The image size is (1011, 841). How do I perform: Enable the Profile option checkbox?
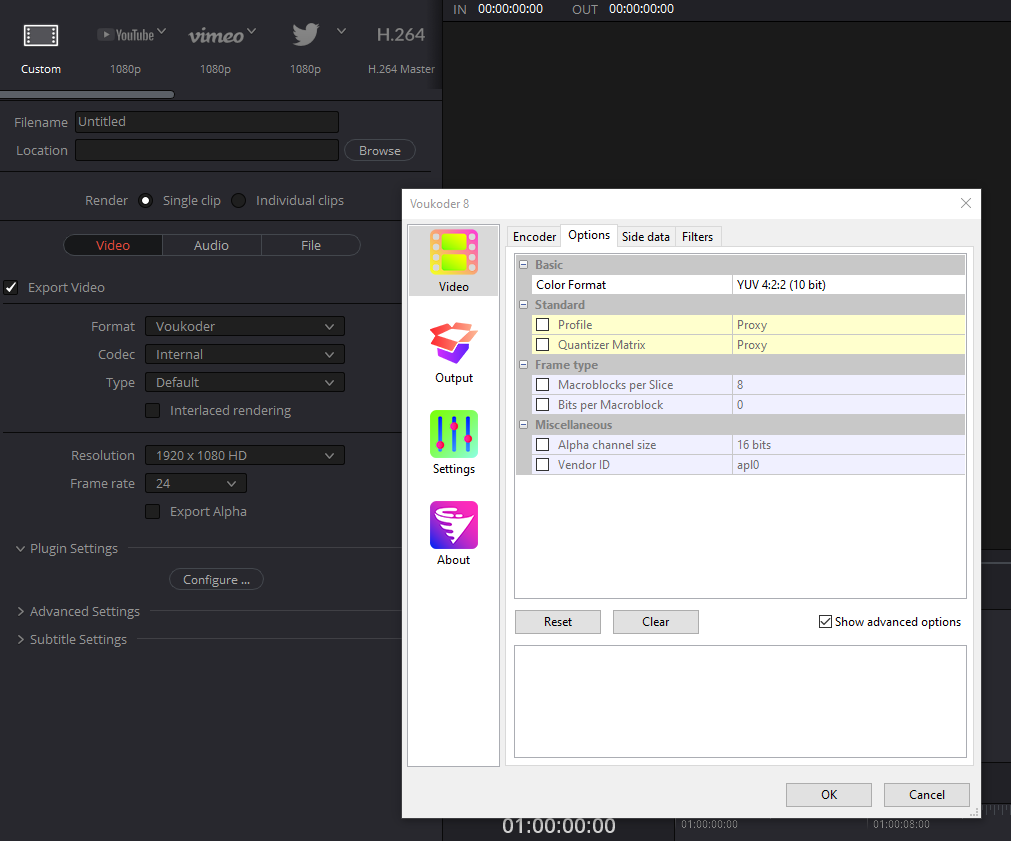point(543,325)
